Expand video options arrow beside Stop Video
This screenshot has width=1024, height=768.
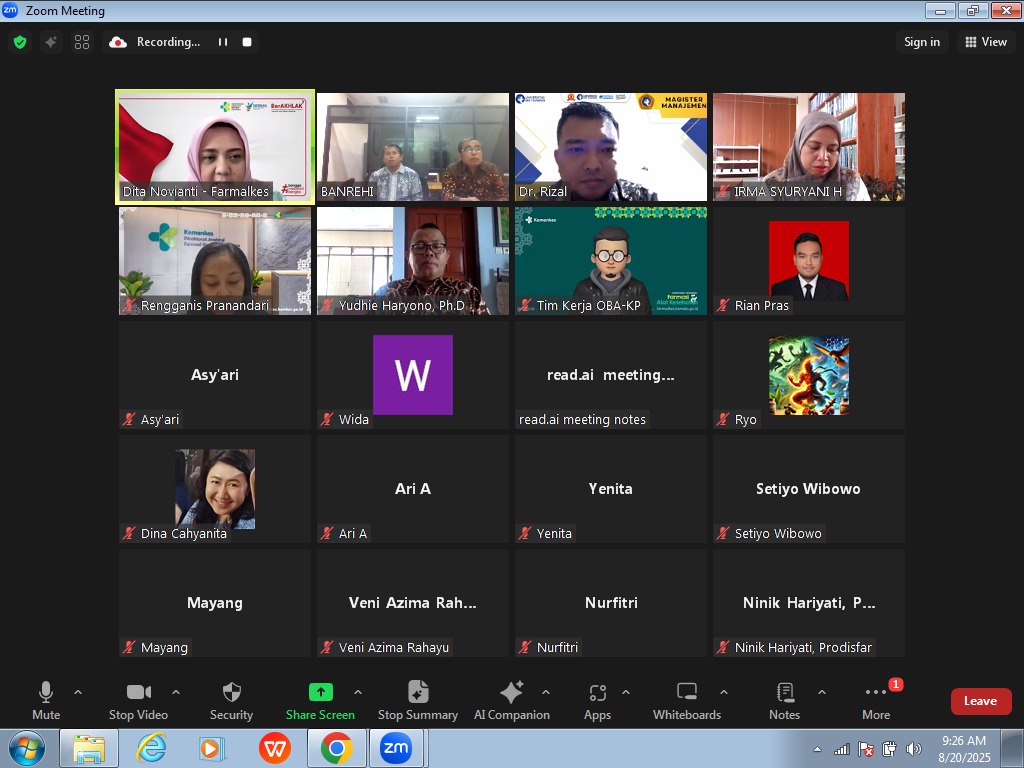pyautogui.click(x=176, y=692)
